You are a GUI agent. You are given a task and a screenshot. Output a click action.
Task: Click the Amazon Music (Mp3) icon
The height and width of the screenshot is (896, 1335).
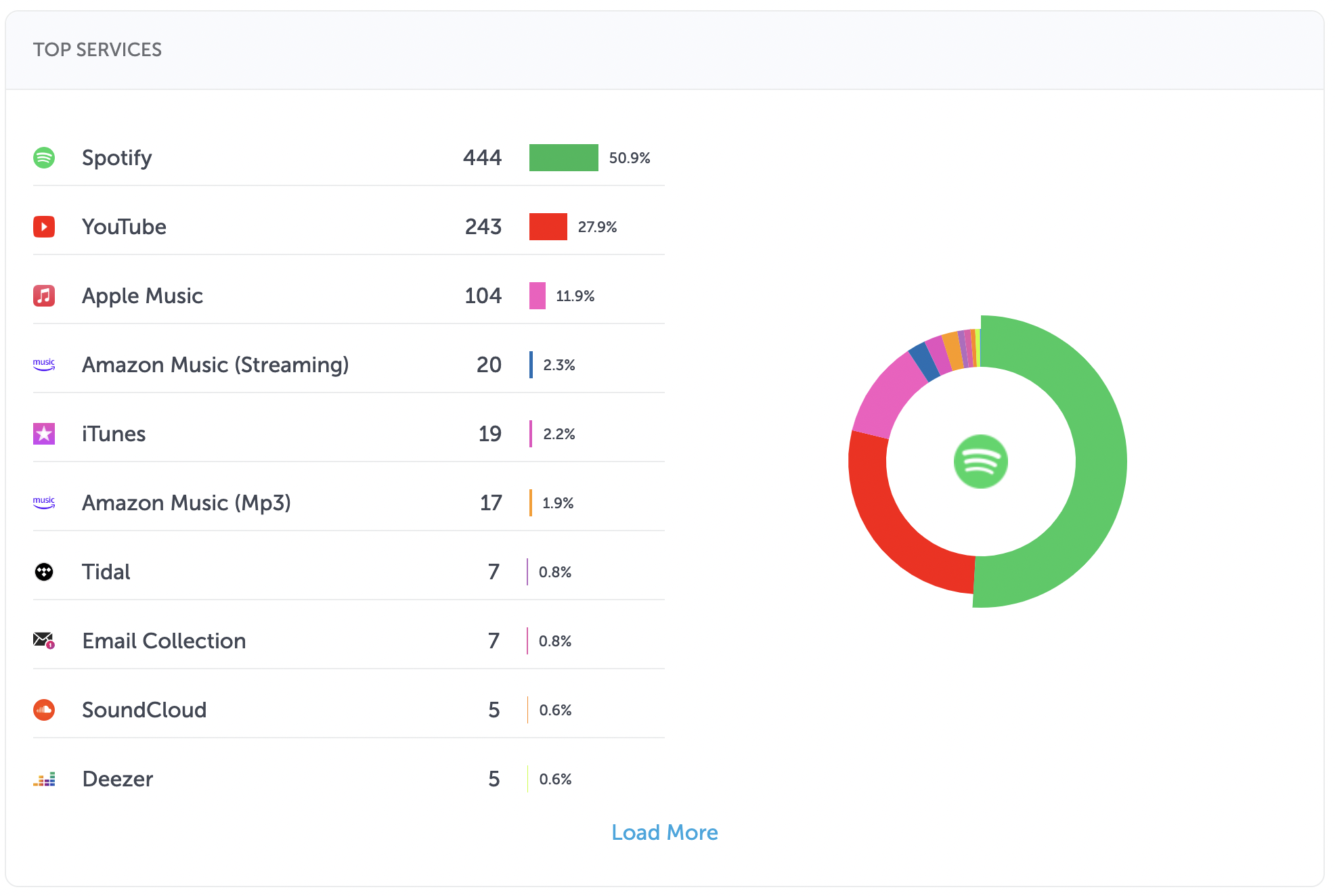tap(44, 503)
